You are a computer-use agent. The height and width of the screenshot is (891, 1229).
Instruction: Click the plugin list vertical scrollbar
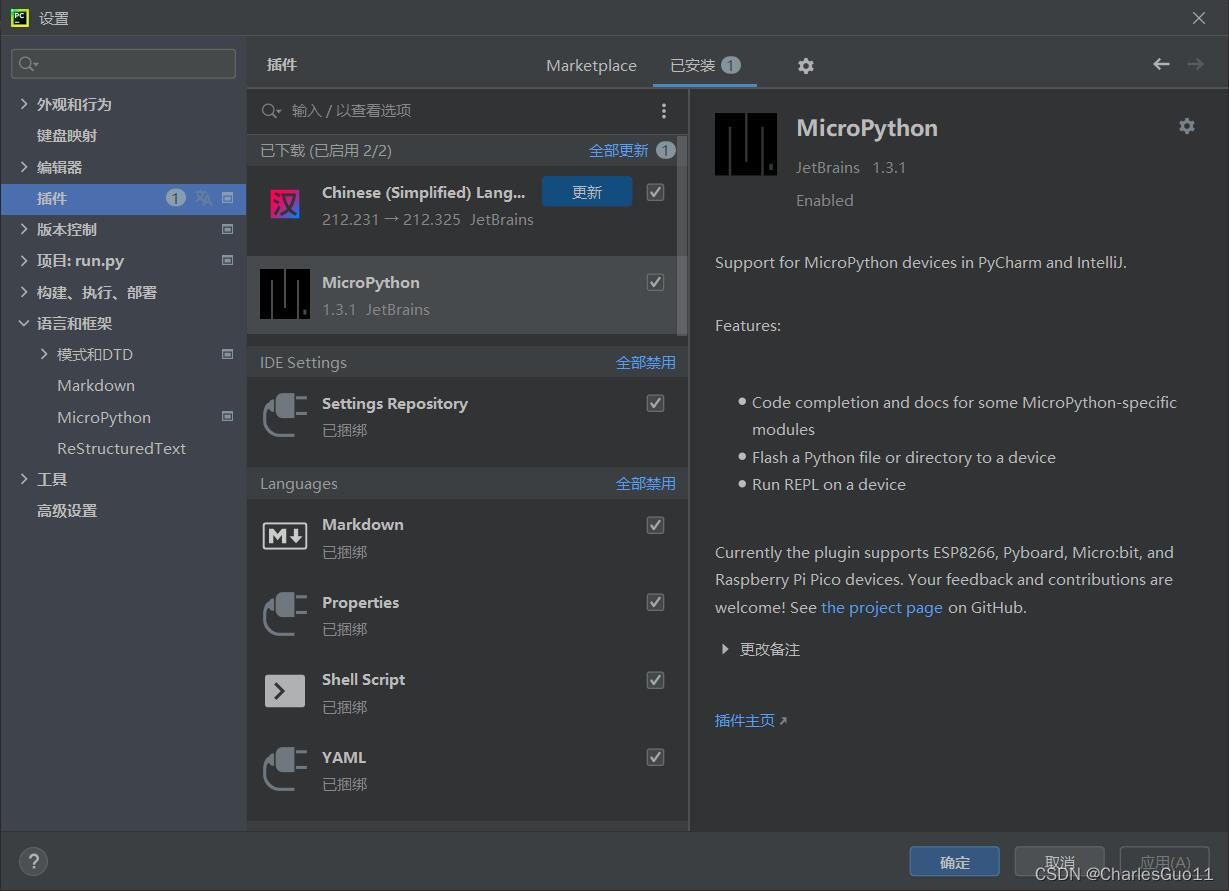683,236
